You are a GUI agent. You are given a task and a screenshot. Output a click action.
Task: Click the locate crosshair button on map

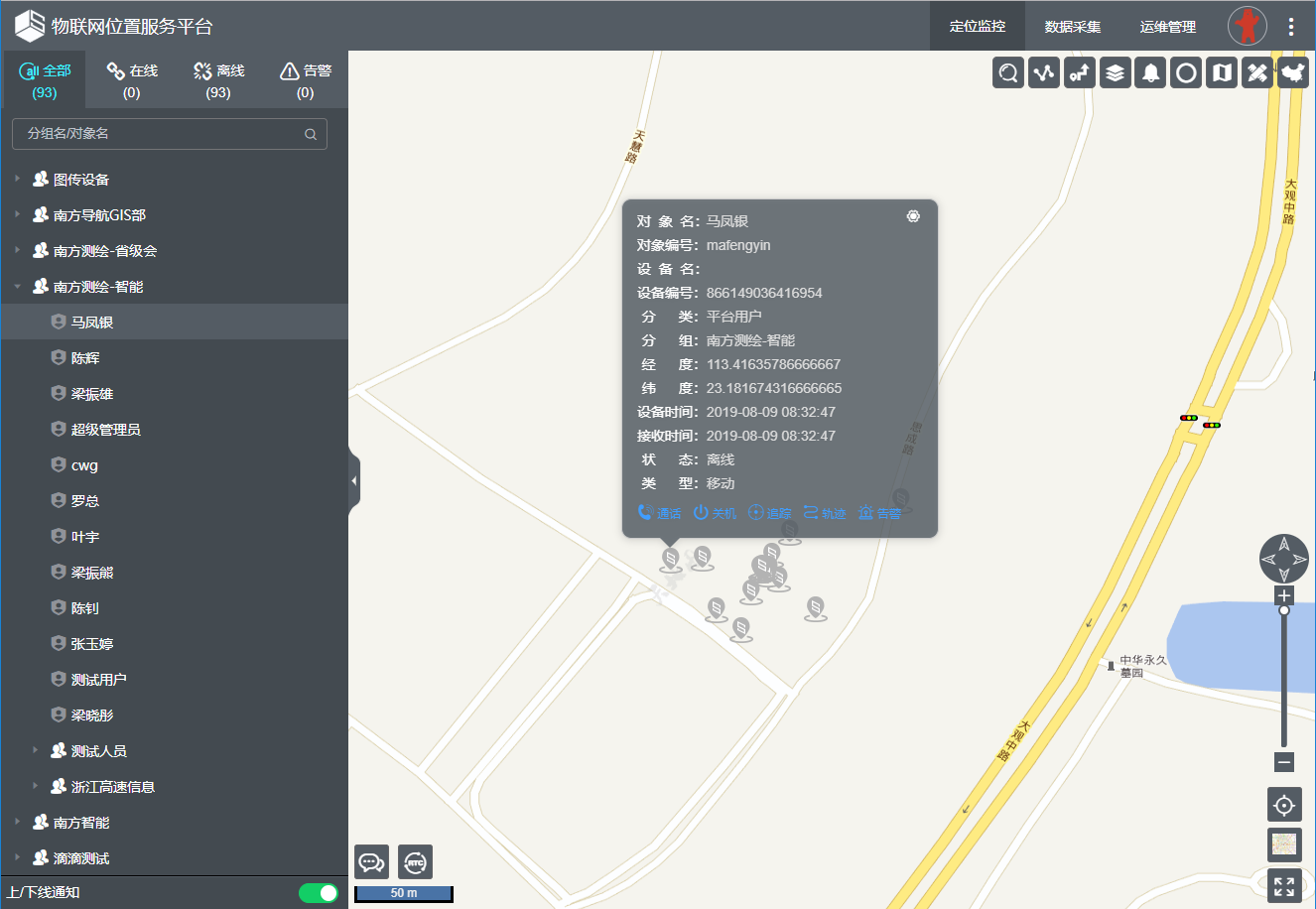pos(1284,805)
